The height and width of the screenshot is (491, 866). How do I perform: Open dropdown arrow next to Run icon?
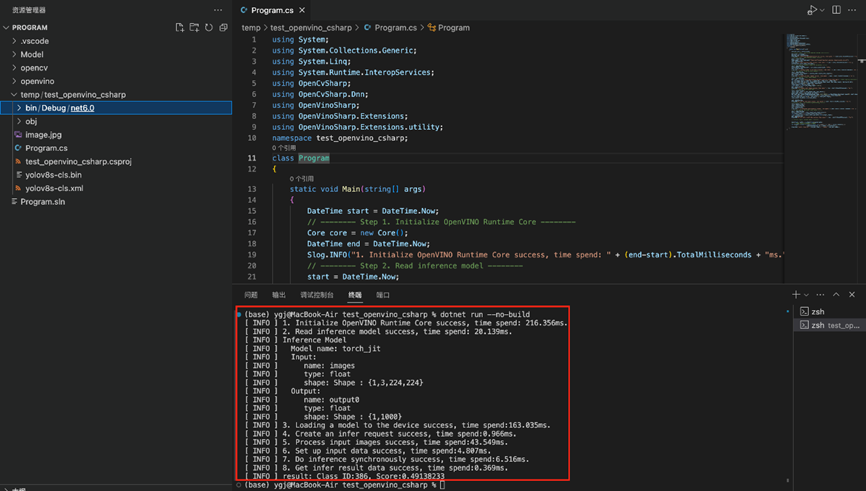pos(822,10)
